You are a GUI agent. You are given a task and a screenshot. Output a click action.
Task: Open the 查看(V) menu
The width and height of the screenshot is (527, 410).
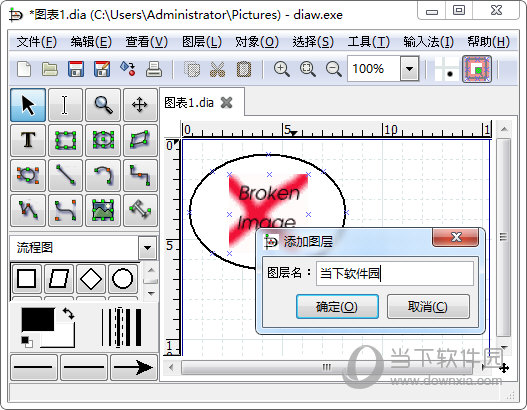pyautogui.click(x=146, y=42)
